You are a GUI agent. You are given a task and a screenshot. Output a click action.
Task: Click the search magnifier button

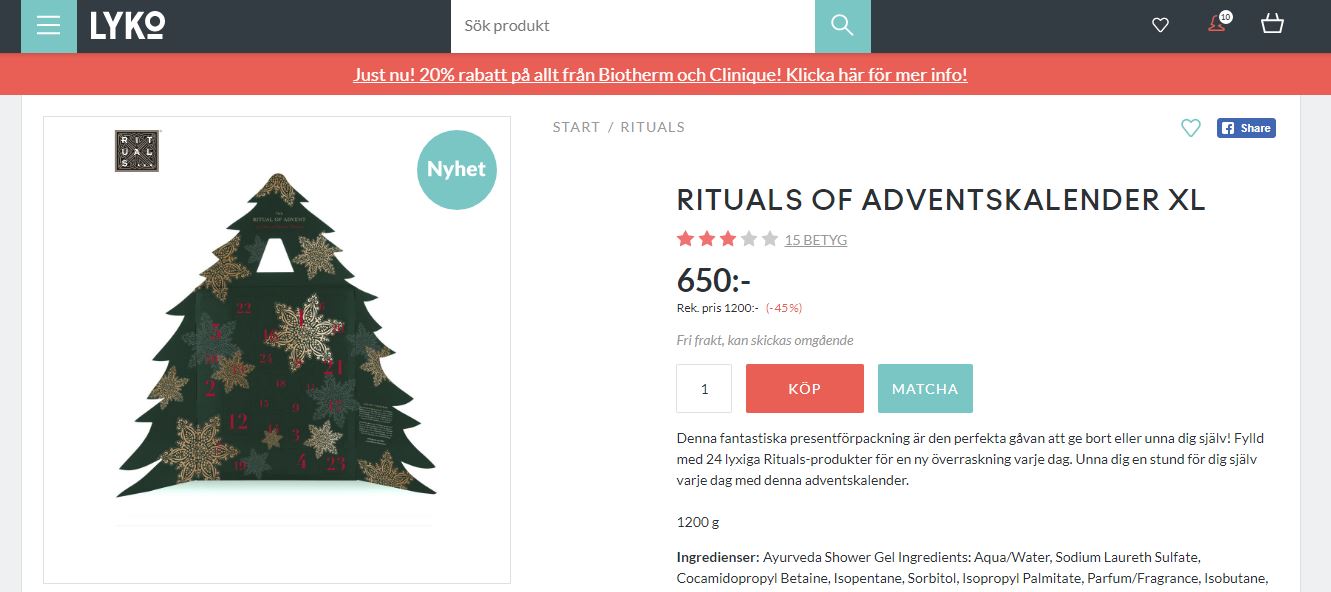point(842,26)
